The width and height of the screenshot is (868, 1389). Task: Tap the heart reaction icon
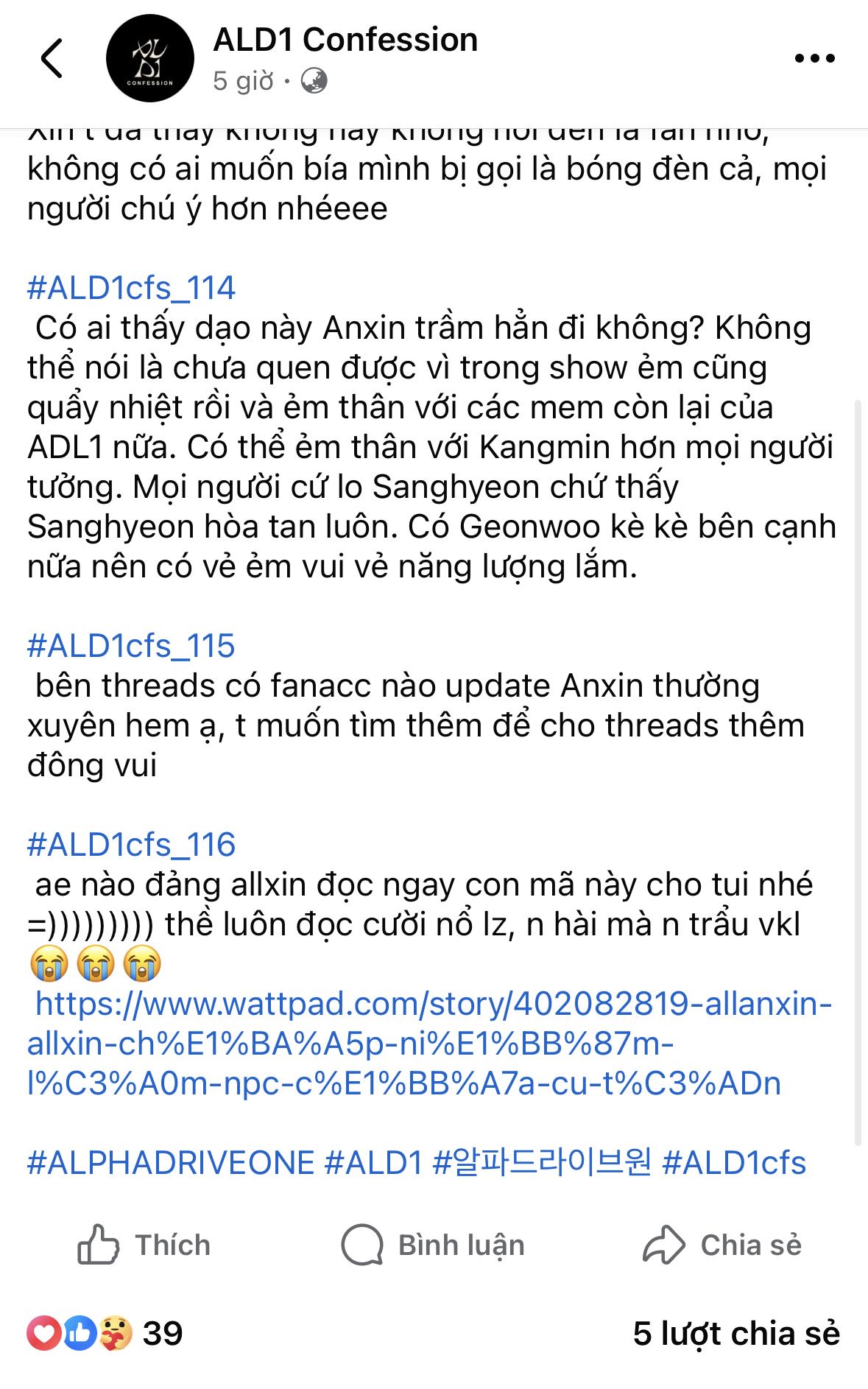(43, 1333)
